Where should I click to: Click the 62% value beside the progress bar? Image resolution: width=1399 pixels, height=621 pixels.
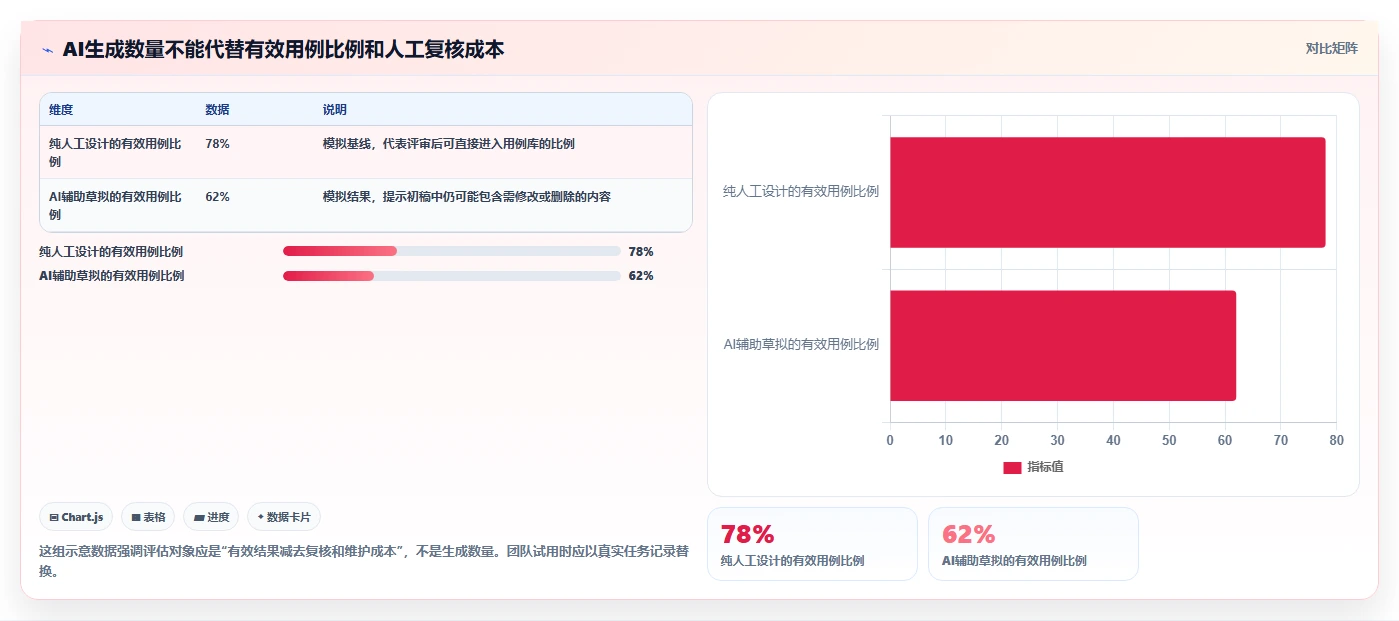click(x=641, y=276)
